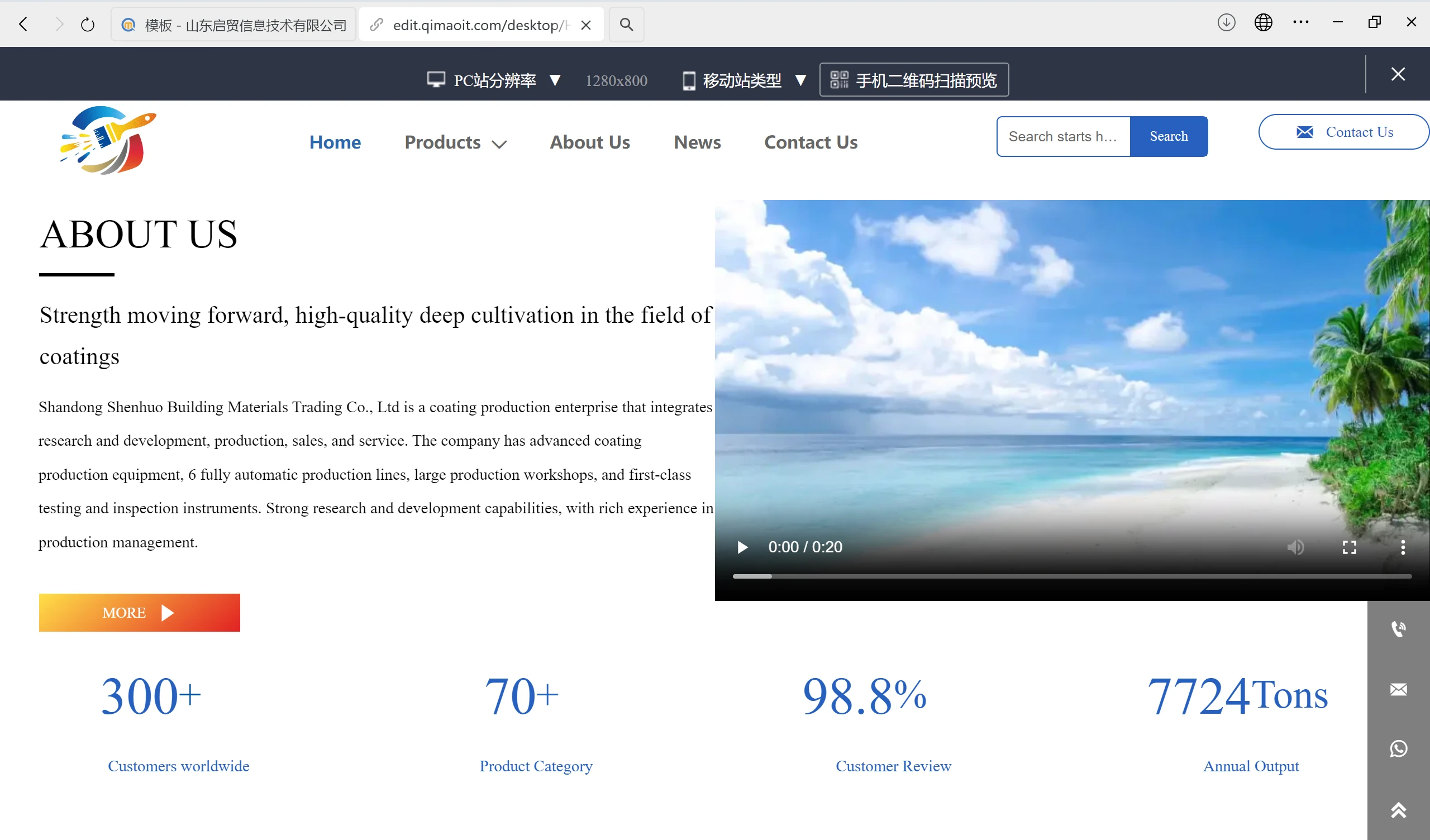Image resolution: width=1430 pixels, height=840 pixels.
Task: Enter video fullscreen mode
Action: 1350,547
